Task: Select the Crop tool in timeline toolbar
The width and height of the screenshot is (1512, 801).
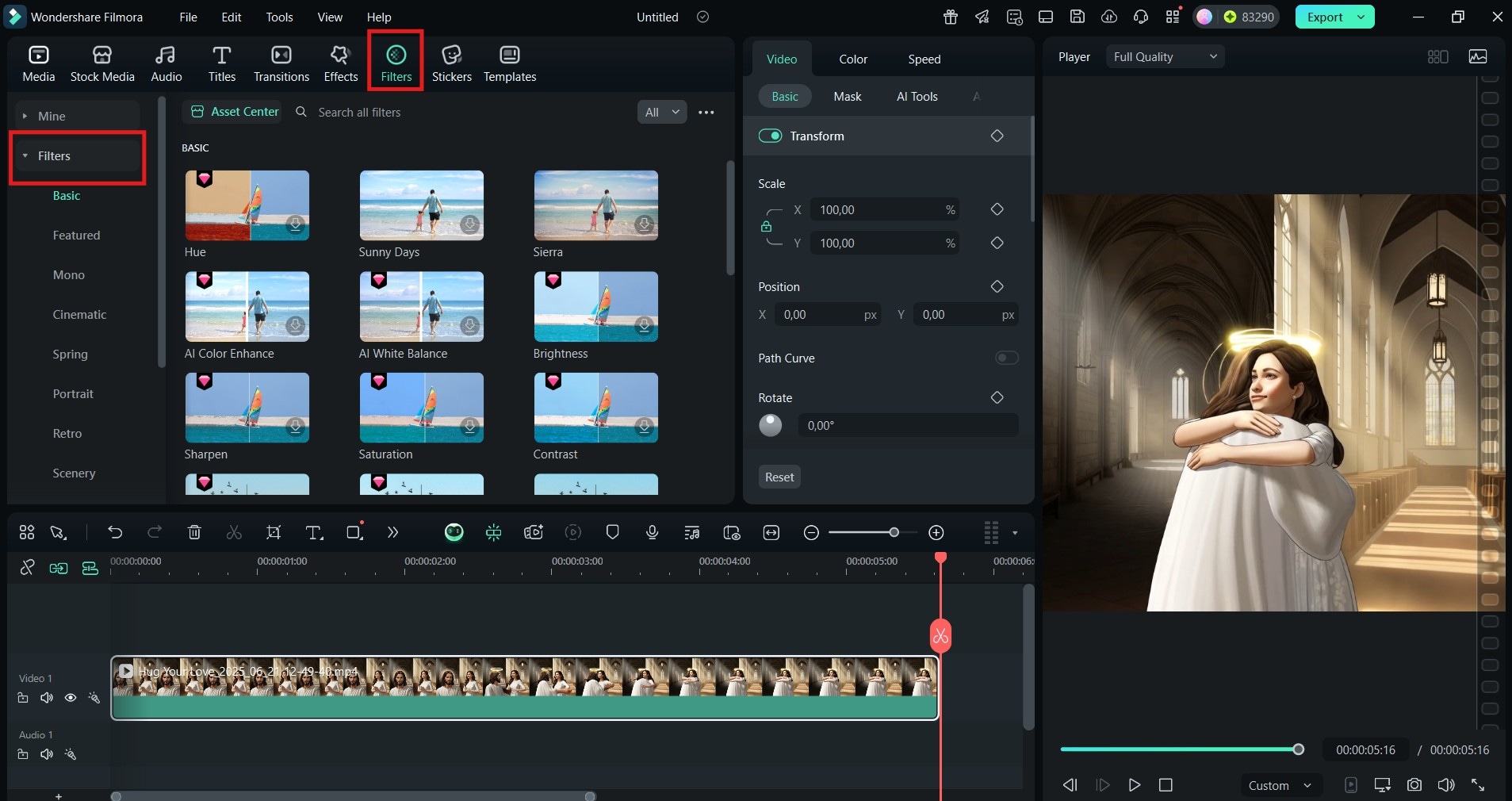Action: pyautogui.click(x=274, y=532)
